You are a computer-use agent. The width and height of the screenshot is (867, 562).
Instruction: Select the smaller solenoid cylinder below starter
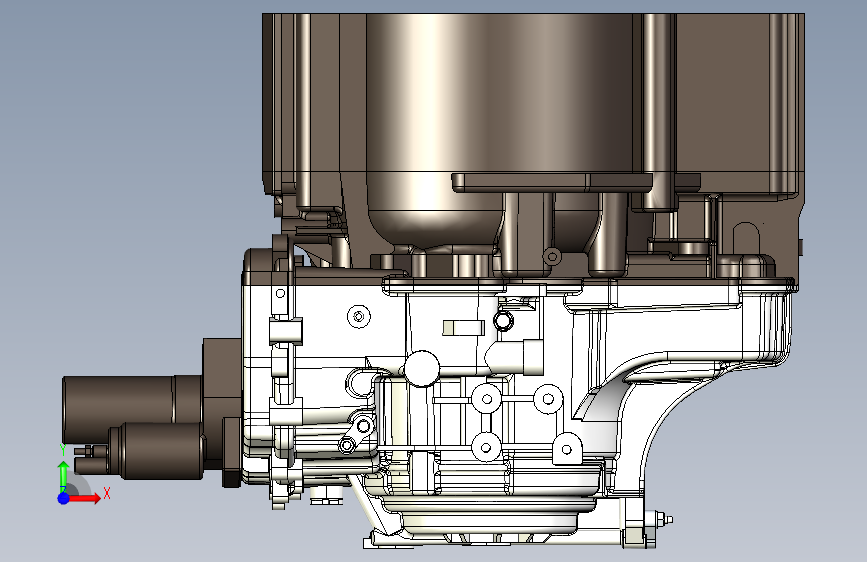tap(156, 450)
